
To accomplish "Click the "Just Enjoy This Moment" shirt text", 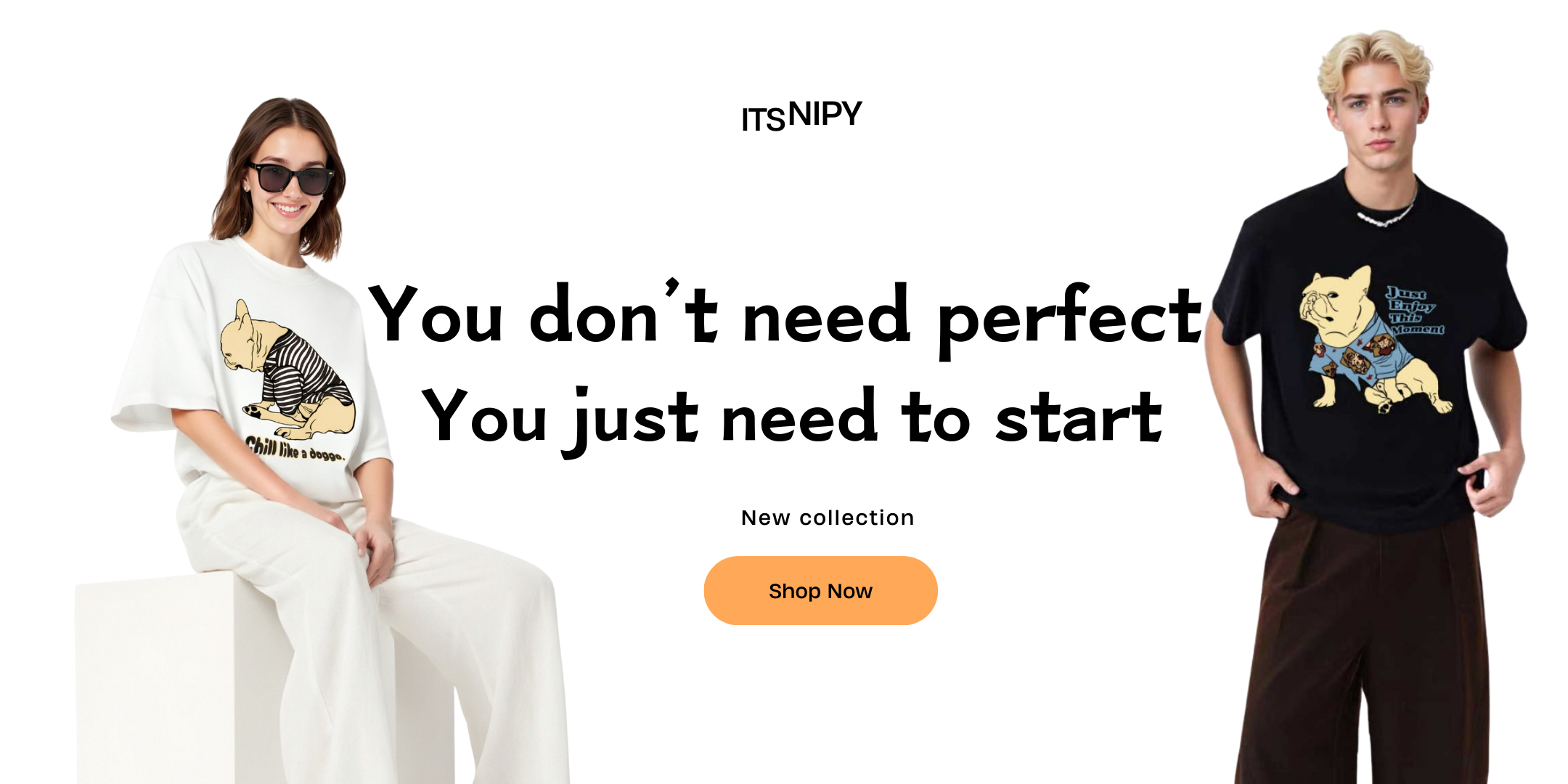I will [x=1413, y=311].
